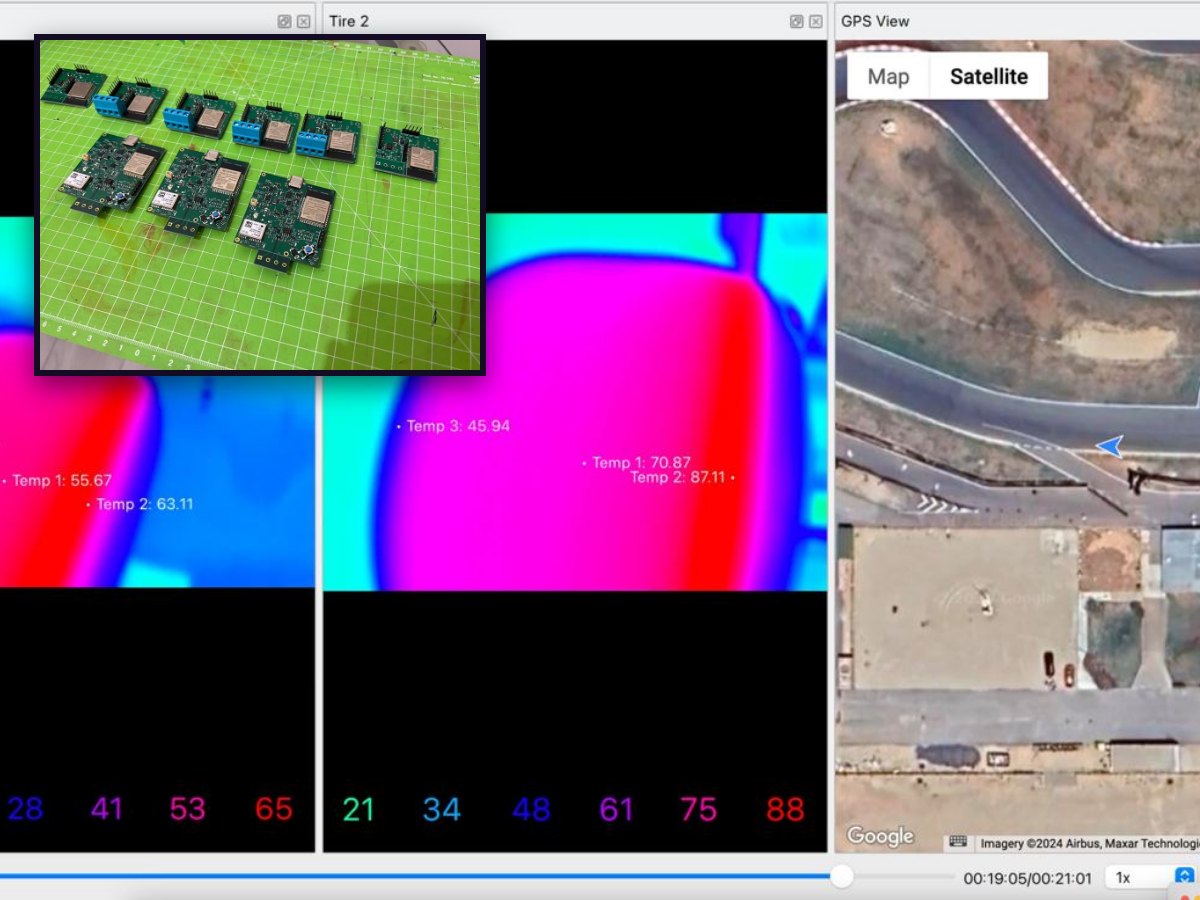Click scale value 75 in Tire 2
The height and width of the screenshot is (900, 1200).
(x=698, y=810)
